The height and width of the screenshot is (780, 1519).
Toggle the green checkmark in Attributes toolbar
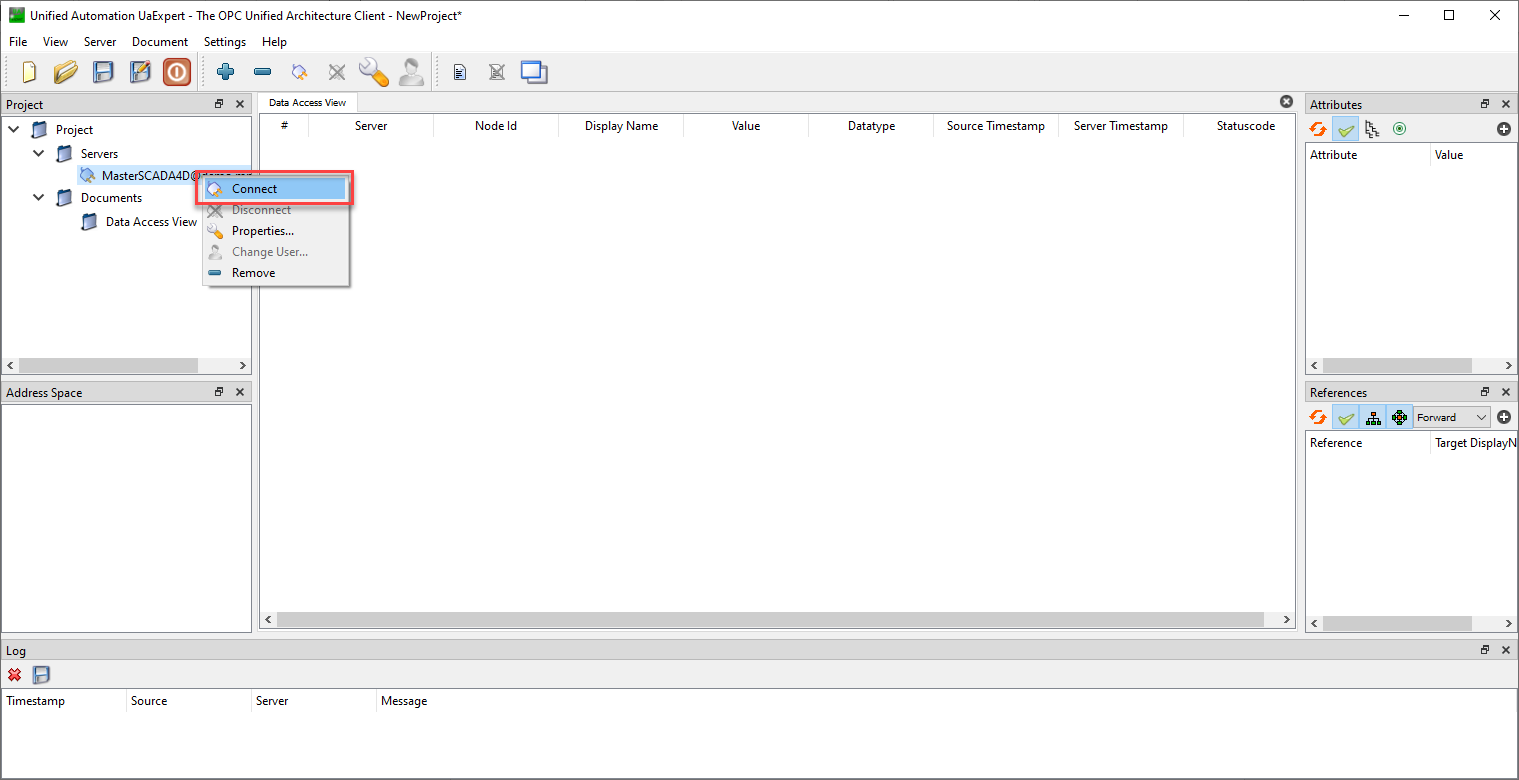(x=1346, y=129)
